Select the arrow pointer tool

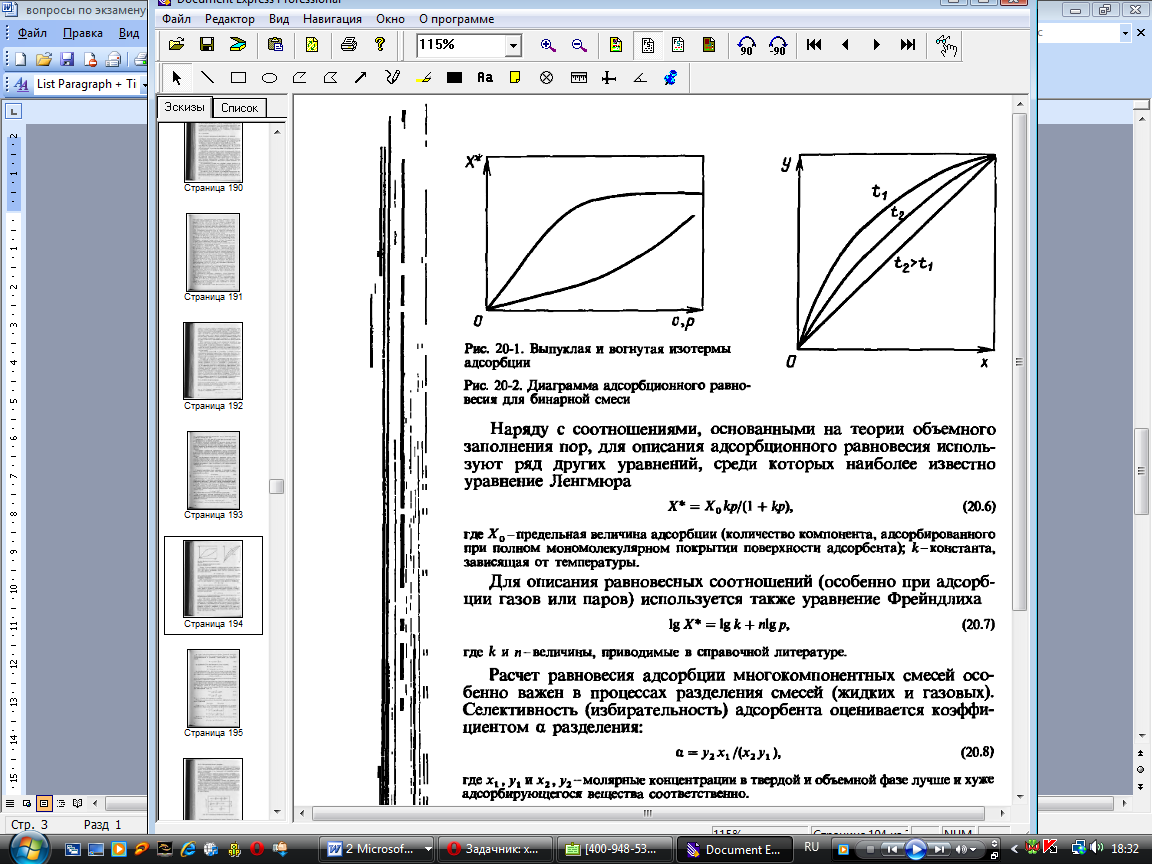[x=176, y=77]
